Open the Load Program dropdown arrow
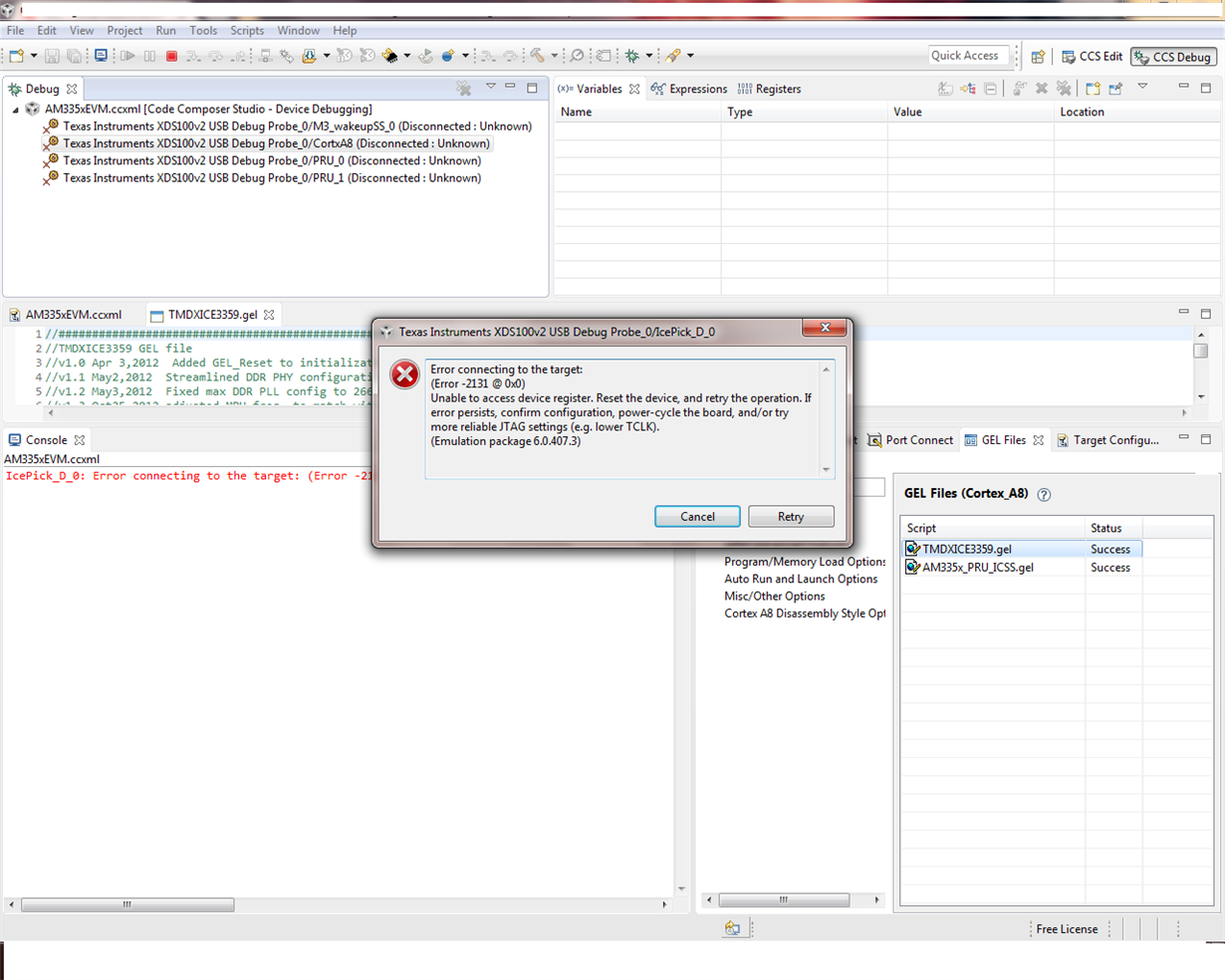The image size is (1225, 980). click(x=327, y=56)
